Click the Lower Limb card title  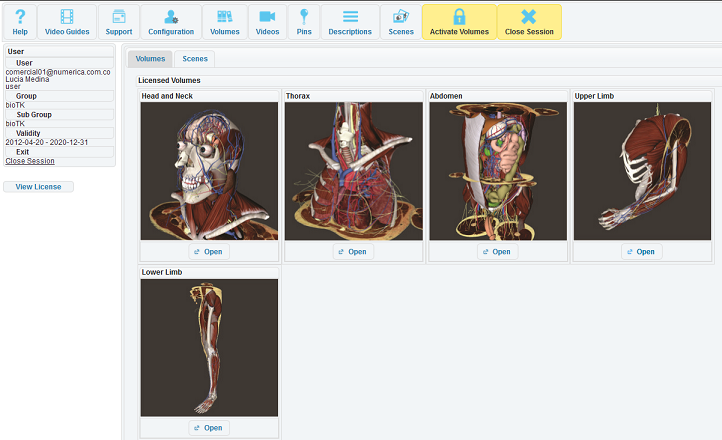pos(162,272)
